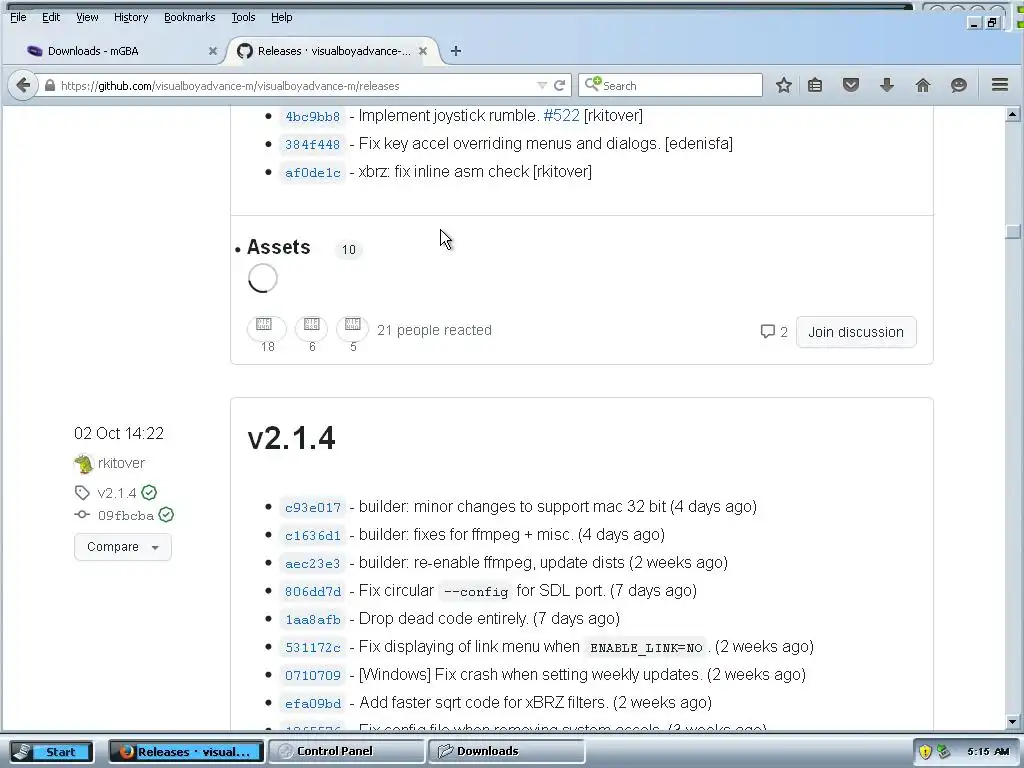Click the Join discussion button
This screenshot has width=1024, height=768.
pyautogui.click(x=856, y=332)
